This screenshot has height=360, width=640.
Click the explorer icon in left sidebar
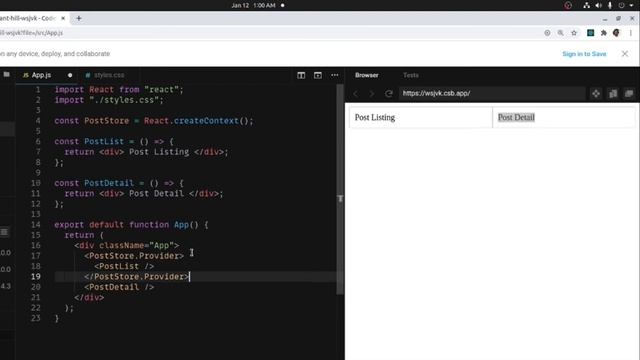point(7,75)
